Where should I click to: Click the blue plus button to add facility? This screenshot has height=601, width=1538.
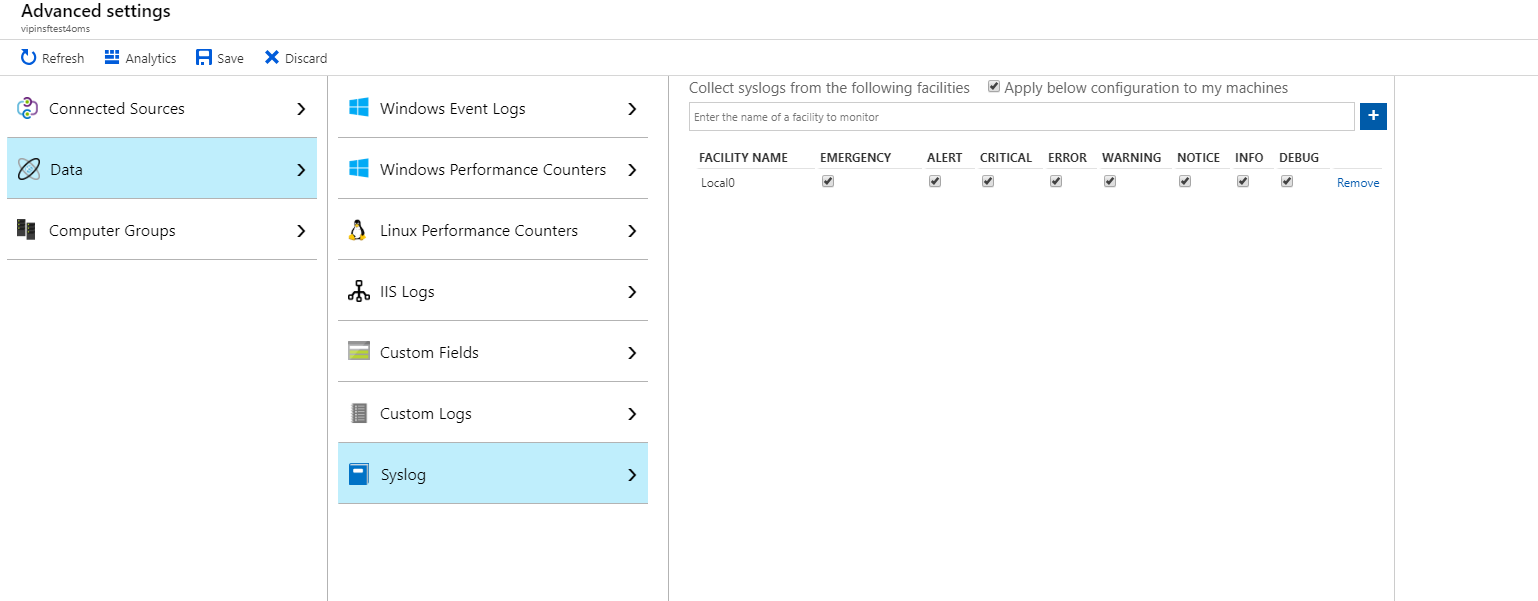point(1373,116)
